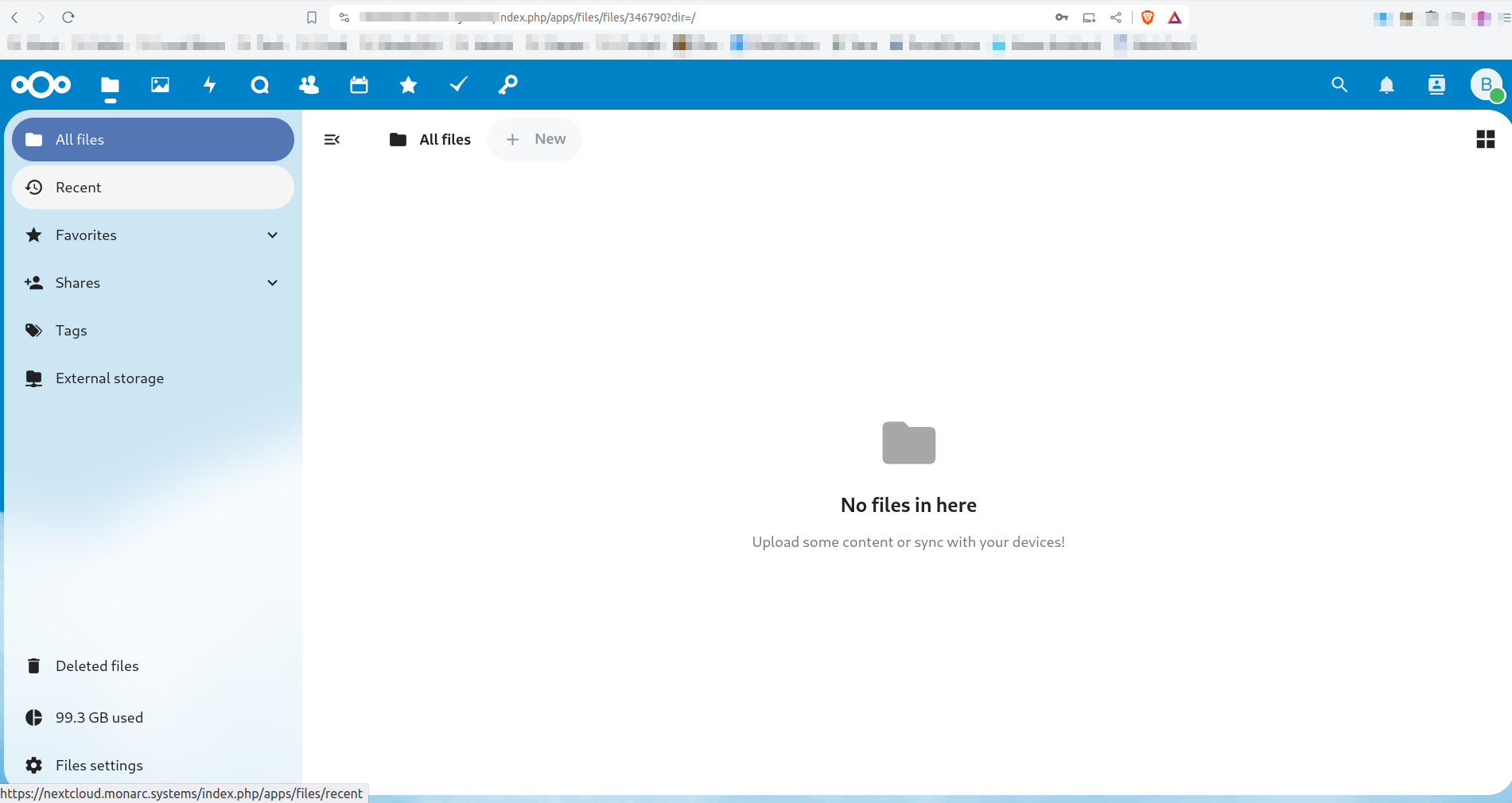Reload the browser page
The image size is (1512, 803).
point(68,17)
